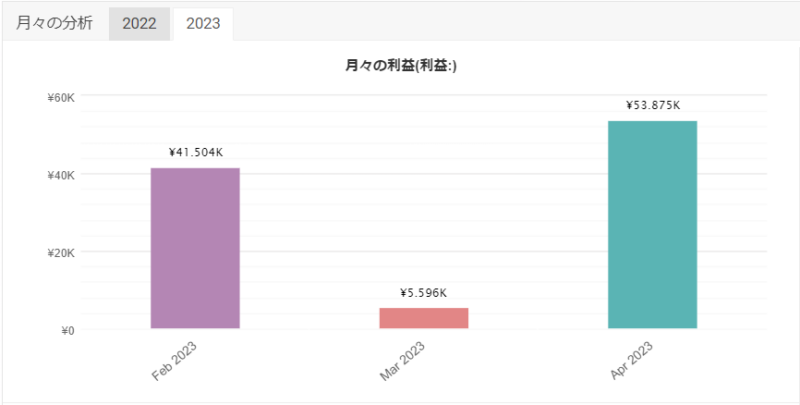Click the 月々の分析 heading label

tap(54, 23)
